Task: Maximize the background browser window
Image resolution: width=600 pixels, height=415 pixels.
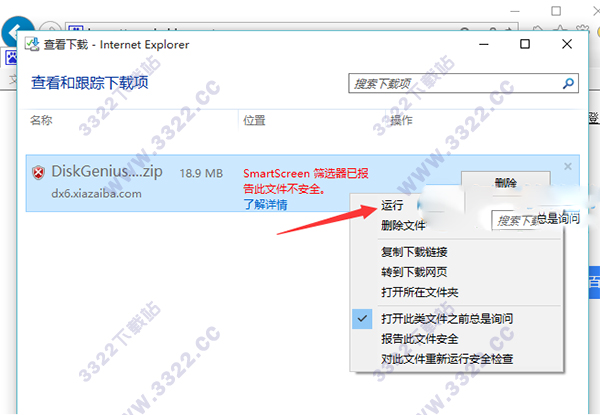Action: [556, 11]
